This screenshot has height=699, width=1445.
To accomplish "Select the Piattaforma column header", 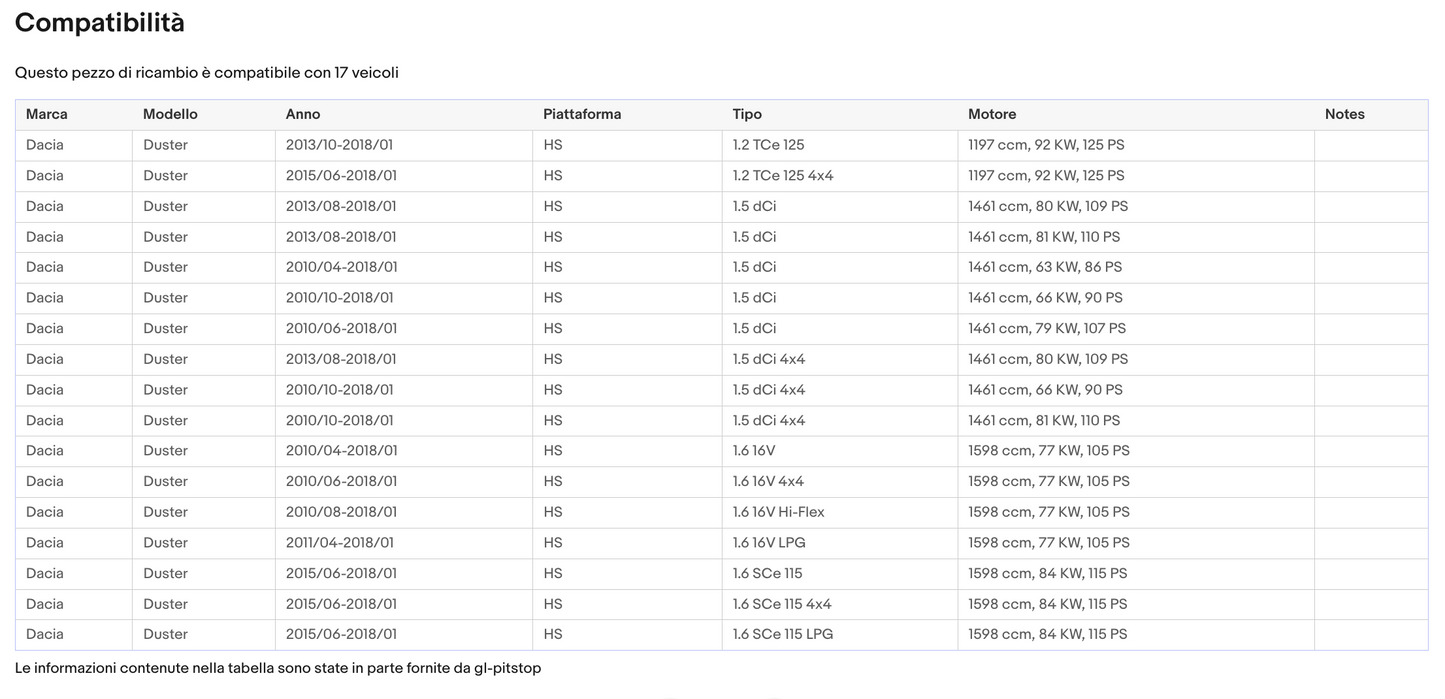I will pos(582,114).
